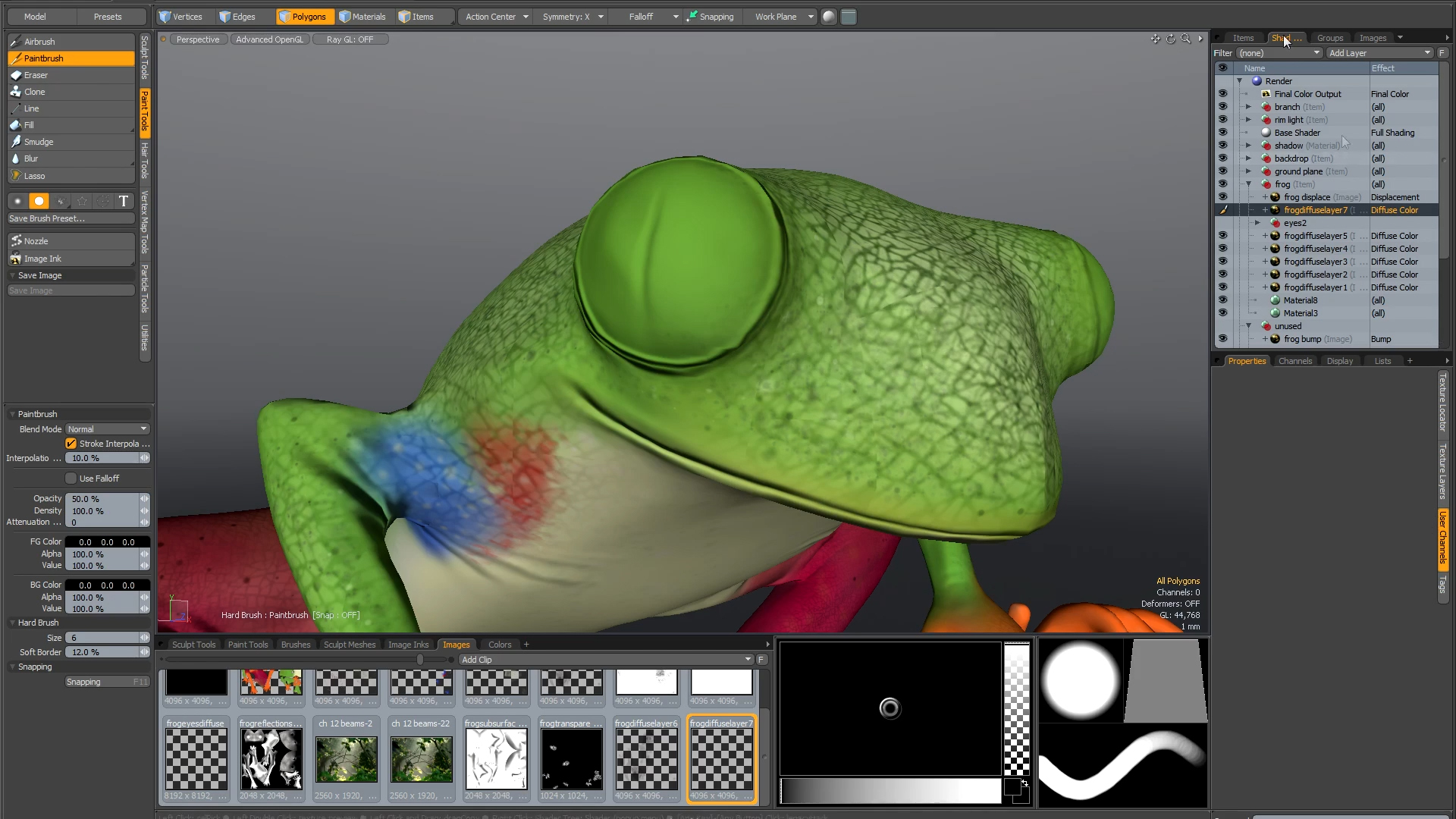The height and width of the screenshot is (819, 1456).
Task: Select the Text brush tip icon
Action: (x=124, y=201)
